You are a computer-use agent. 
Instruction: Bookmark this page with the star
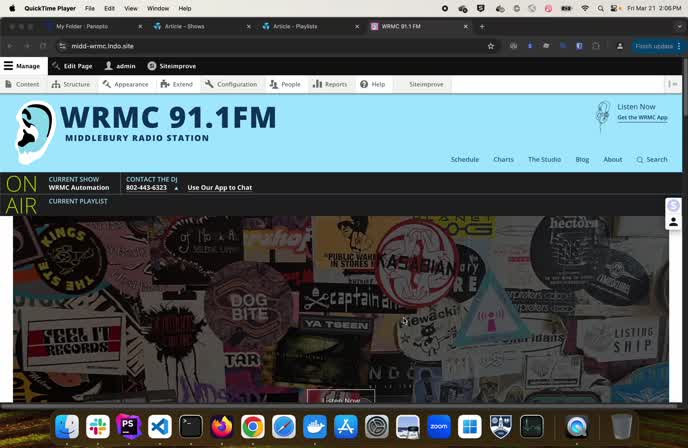click(491, 46)
